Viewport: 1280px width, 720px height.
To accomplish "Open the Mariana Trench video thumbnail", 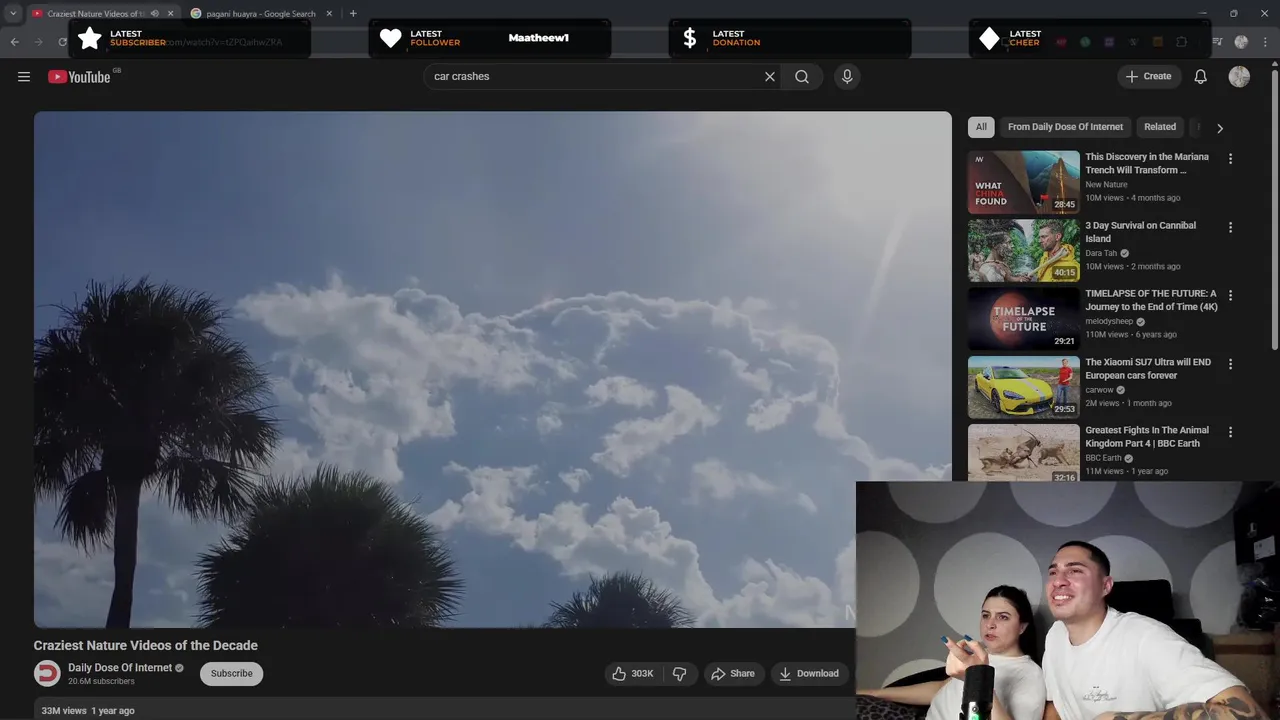I will [x=1023, y=182].
